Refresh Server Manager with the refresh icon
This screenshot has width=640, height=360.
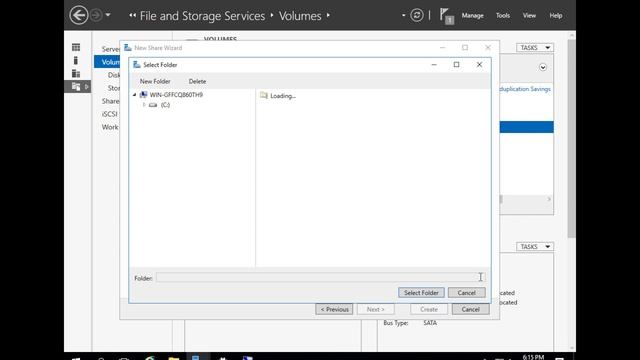pos(417,16)
